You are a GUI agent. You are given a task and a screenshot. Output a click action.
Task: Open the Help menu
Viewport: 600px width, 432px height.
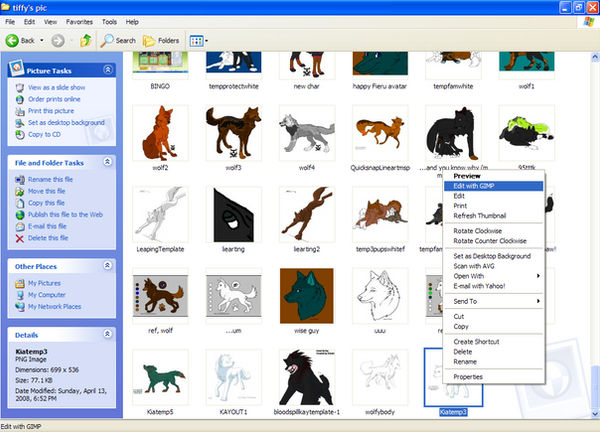coord(132,22)
